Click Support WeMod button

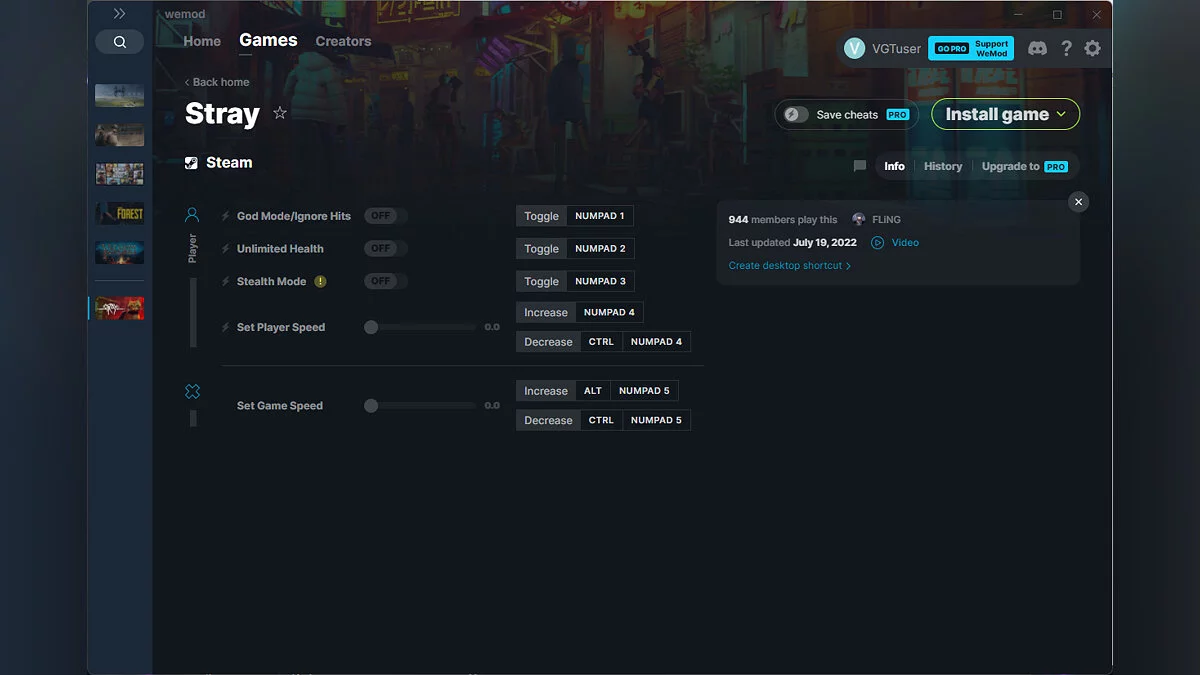pos(992,48)
